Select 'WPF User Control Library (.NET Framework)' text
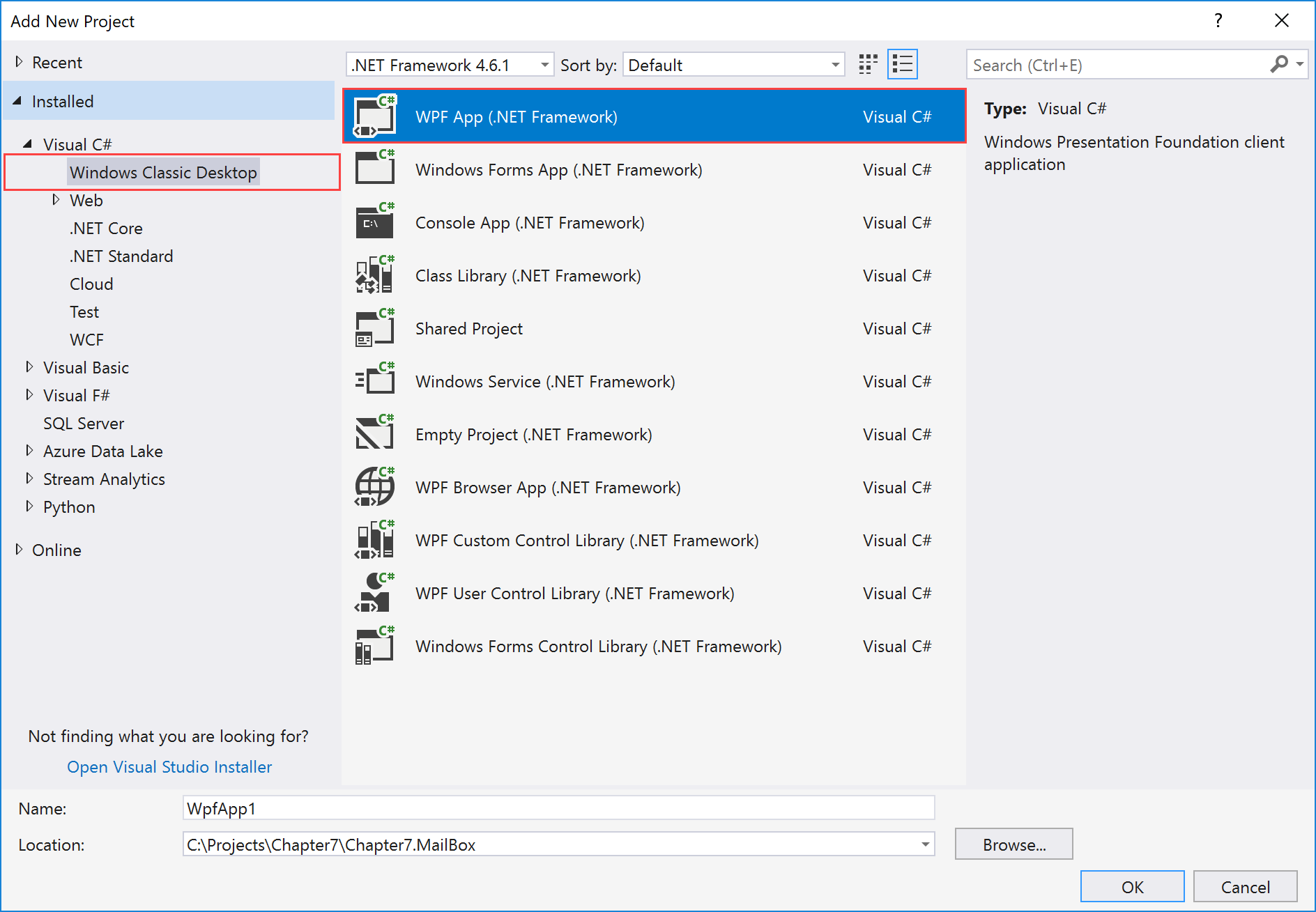Screen dimensions: 1316x912 pos(575,593)
